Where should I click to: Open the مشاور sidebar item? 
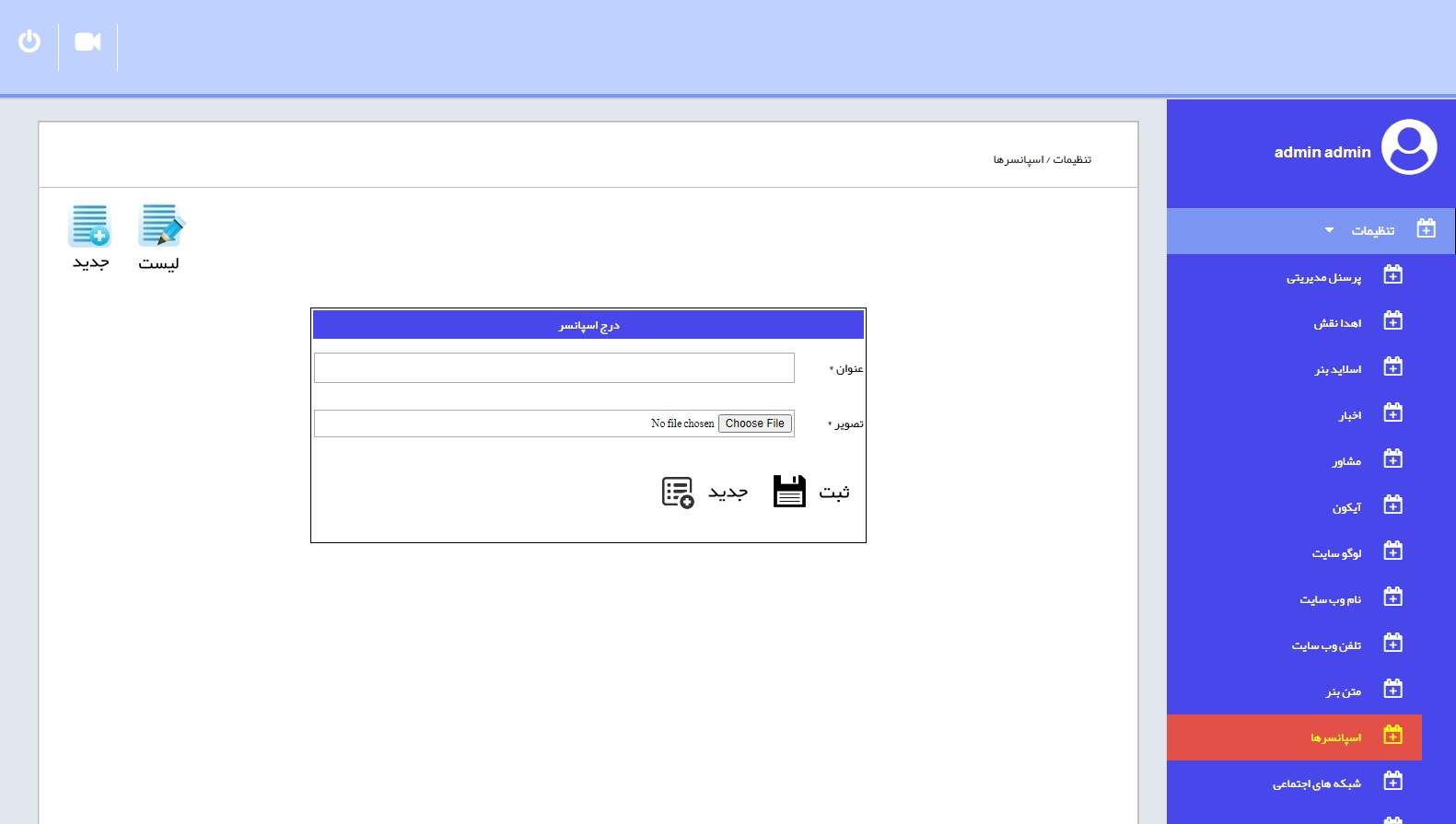tap(1346, 461)
